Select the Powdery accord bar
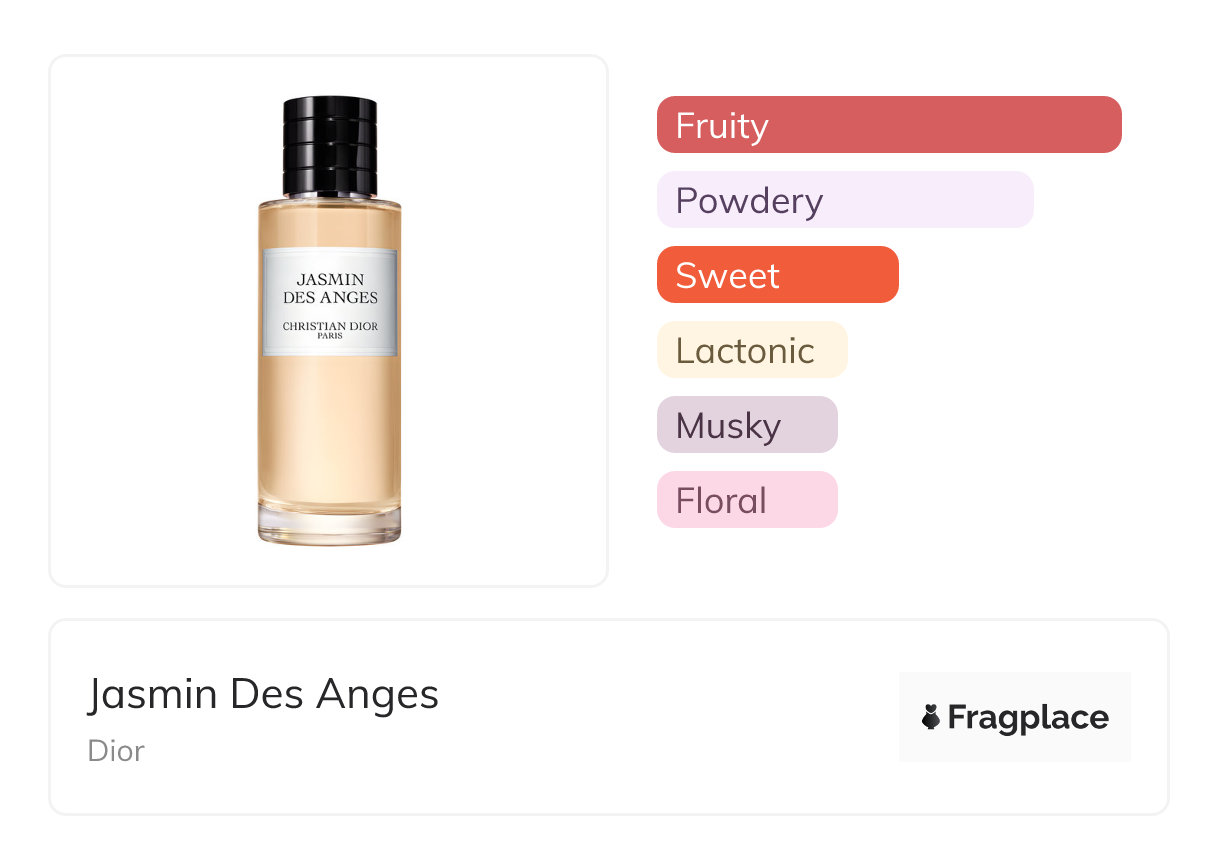 coord(845,200)
